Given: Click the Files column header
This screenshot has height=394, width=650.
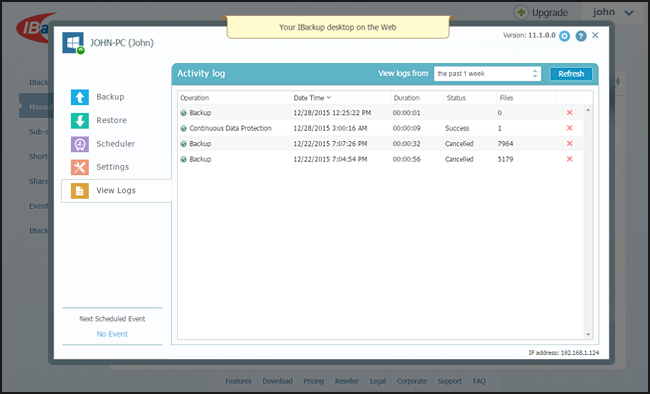Looking at the screenshot, I should point(506,98).
